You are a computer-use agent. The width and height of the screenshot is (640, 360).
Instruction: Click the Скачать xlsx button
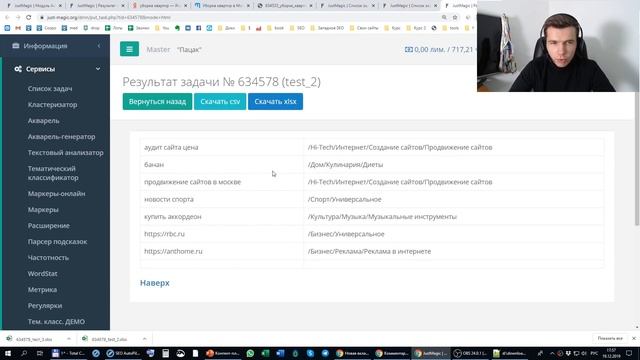[x=276, y=102]
